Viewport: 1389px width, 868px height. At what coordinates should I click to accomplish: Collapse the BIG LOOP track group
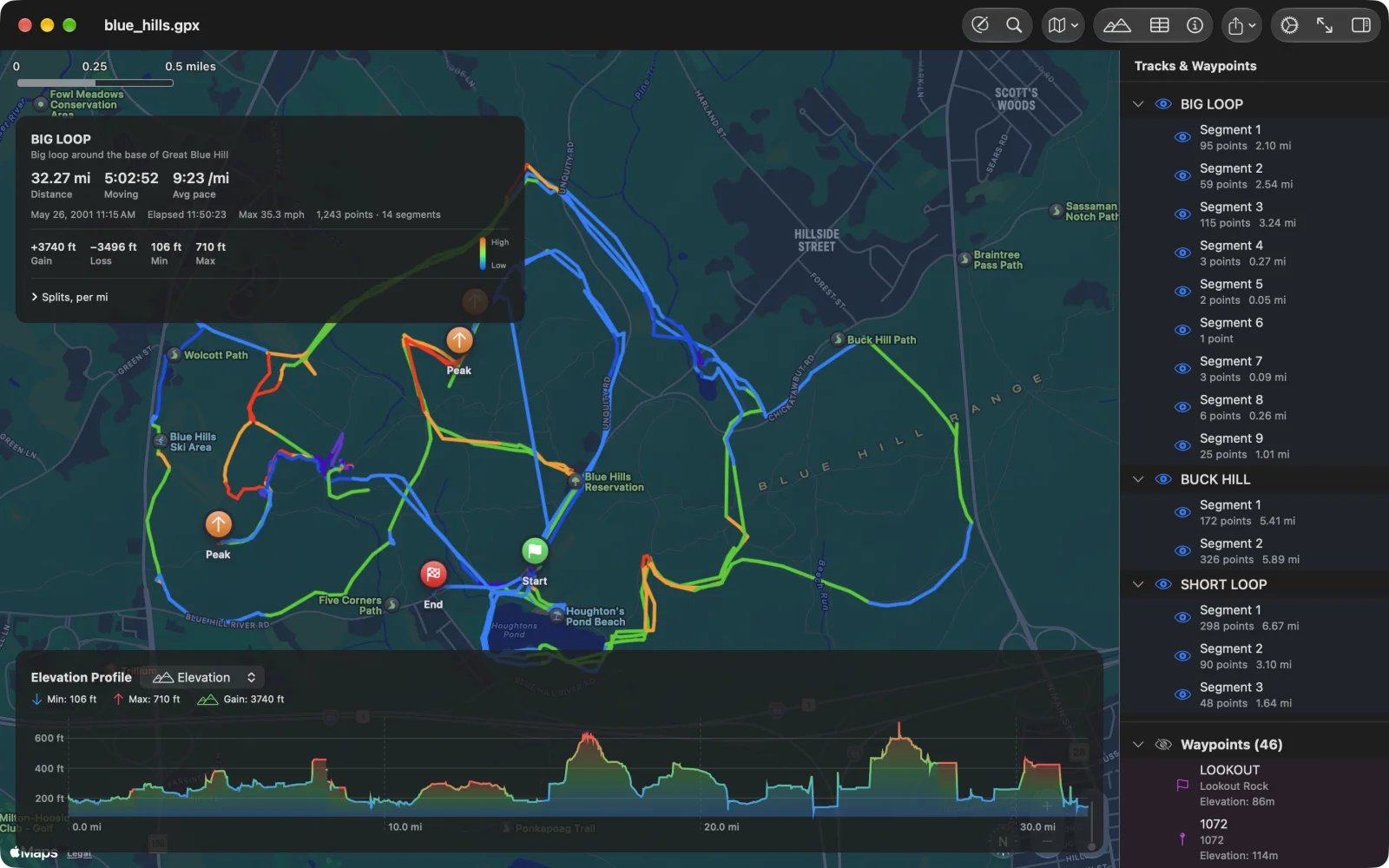pos(1138,104)
